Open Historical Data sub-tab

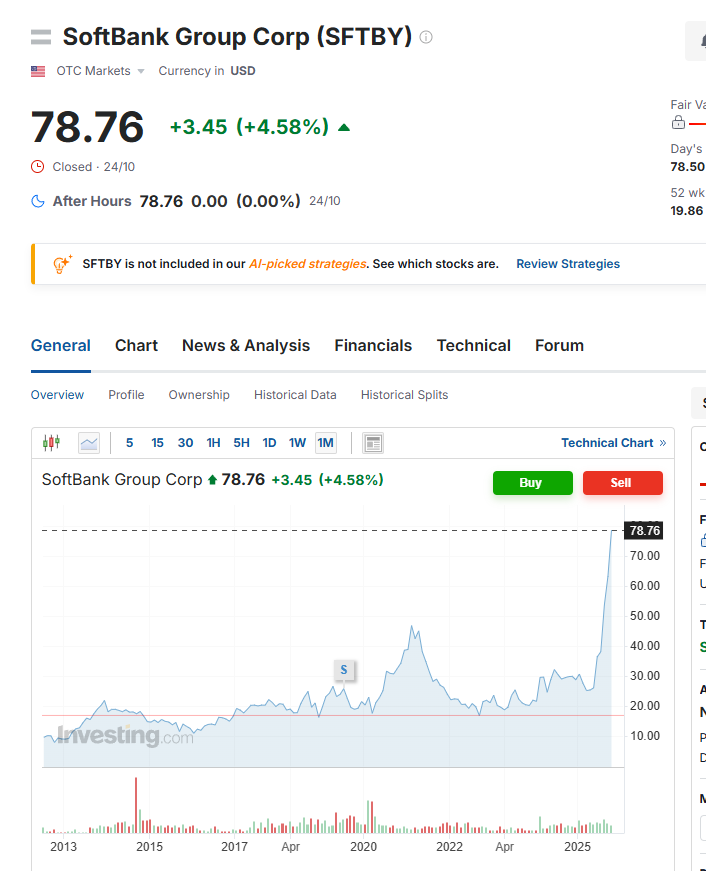pos(295,395)
